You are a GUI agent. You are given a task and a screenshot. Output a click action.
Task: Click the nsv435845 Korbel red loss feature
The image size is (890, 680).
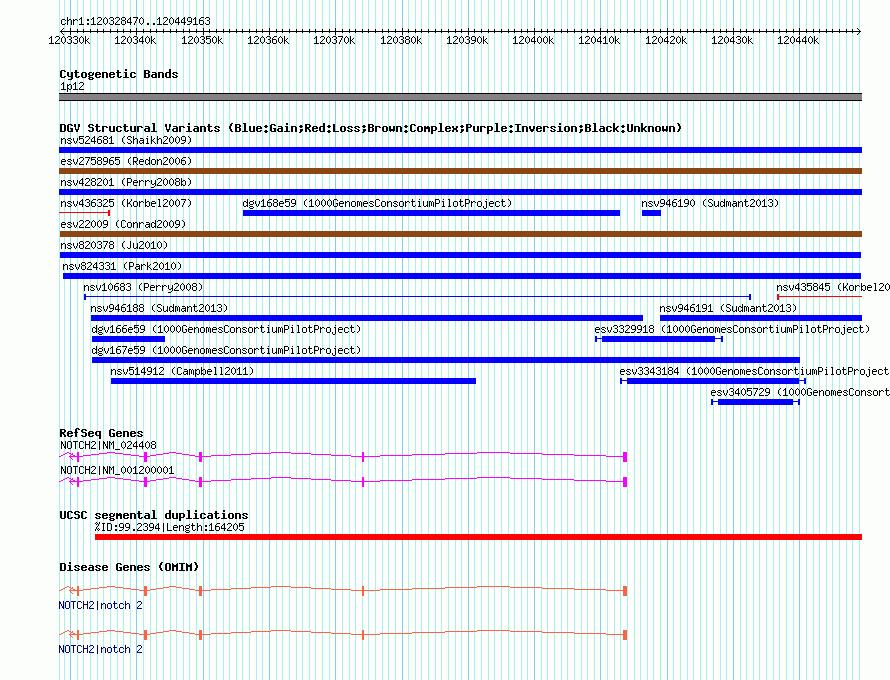(819, 297)
